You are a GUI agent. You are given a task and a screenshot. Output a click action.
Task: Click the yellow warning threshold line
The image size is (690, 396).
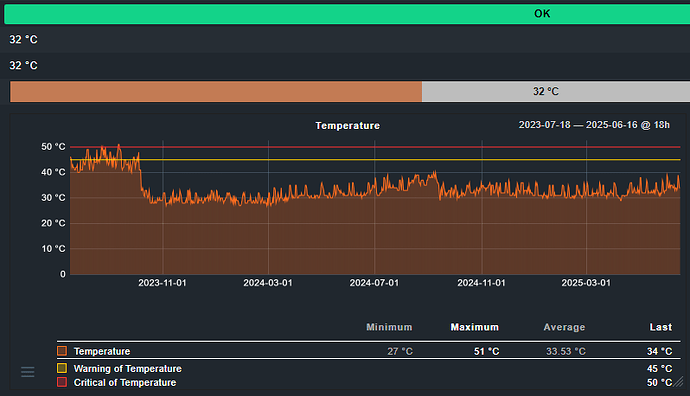tap(375, 160)
